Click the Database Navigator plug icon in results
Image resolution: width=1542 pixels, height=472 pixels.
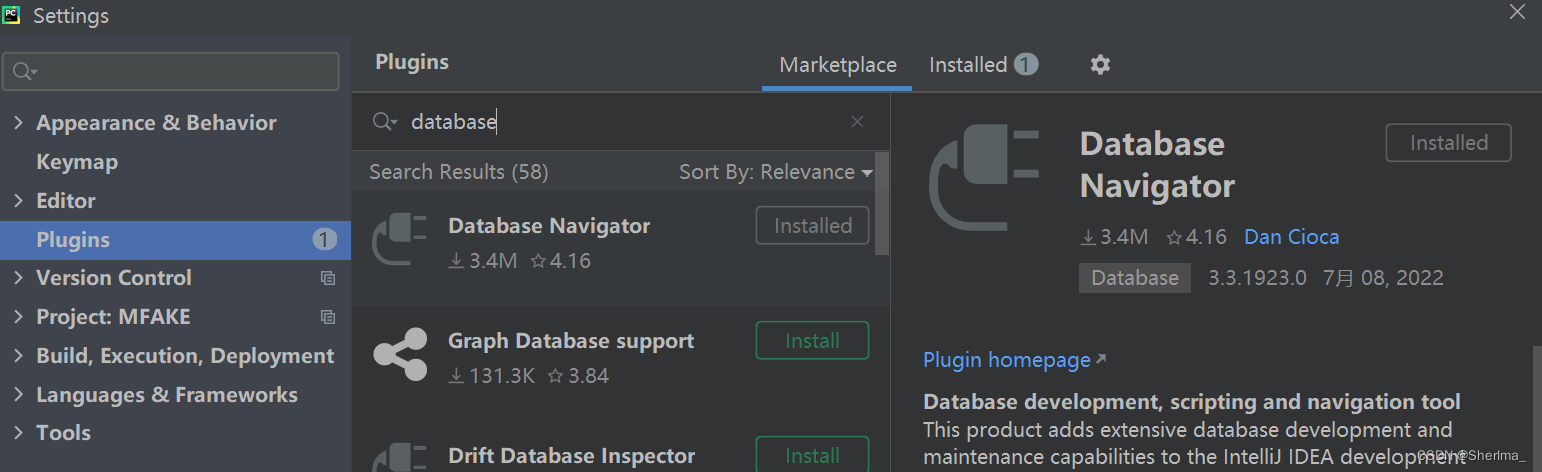(x=399, y=241)
